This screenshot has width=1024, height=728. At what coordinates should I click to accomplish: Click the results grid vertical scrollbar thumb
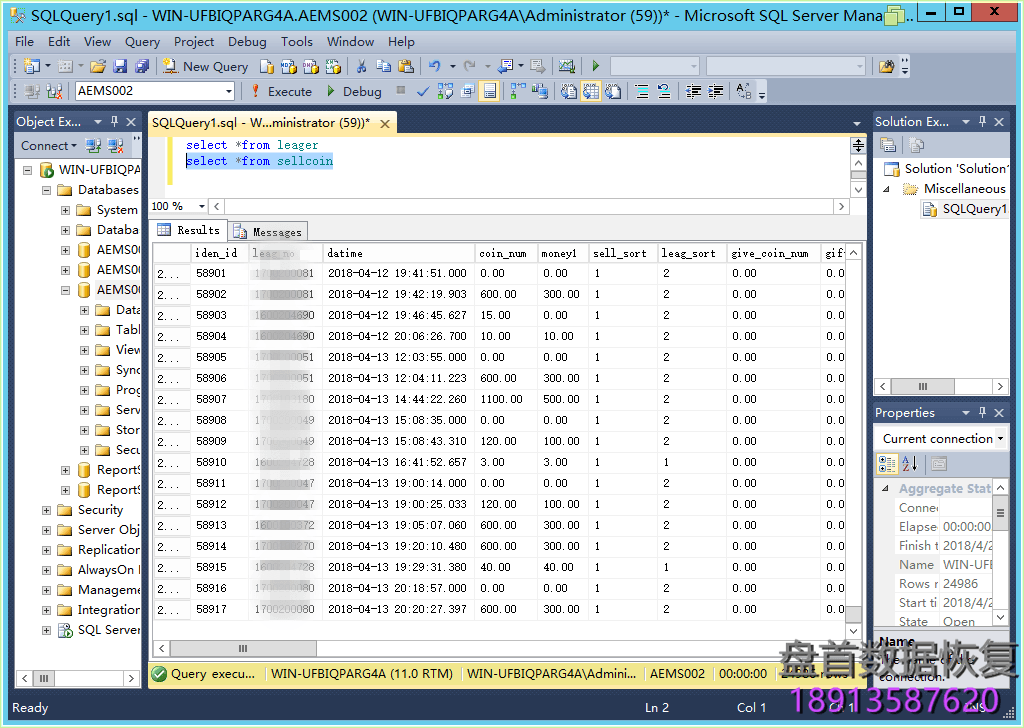(x=853, y=614)
